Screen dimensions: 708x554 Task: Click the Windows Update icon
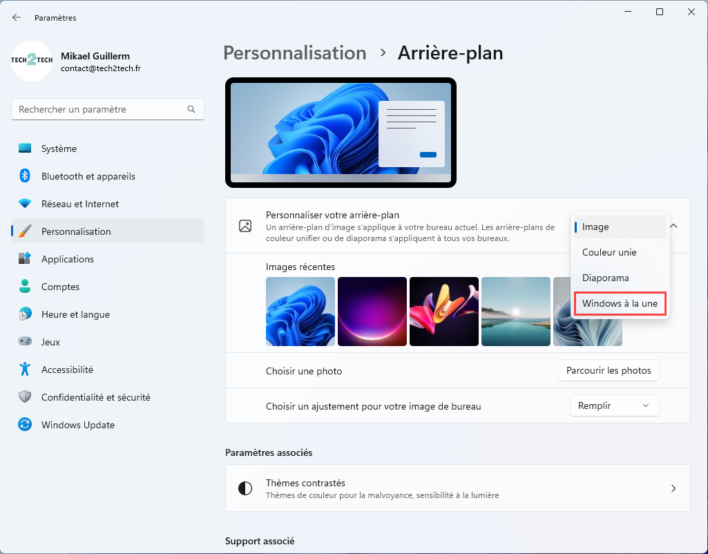pos(25,425)
